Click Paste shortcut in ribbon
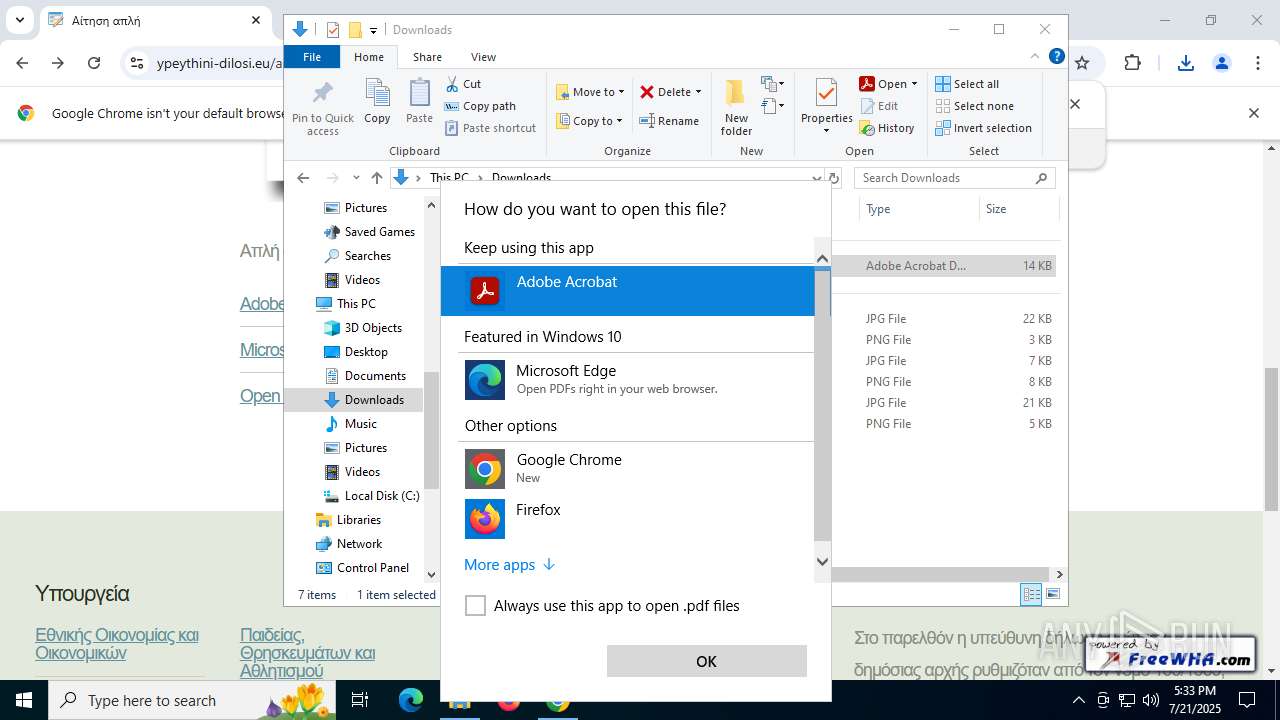 click(490, 128)
